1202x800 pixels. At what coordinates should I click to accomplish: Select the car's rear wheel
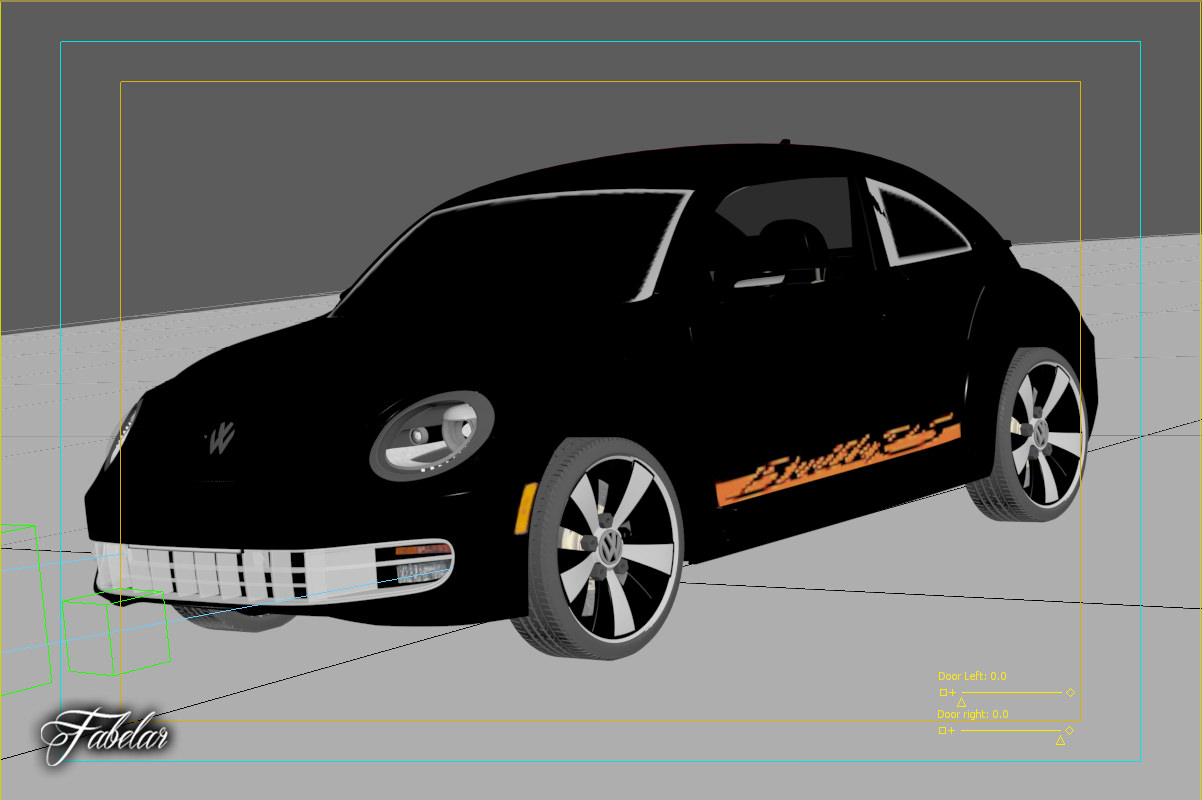[1035, 435]
